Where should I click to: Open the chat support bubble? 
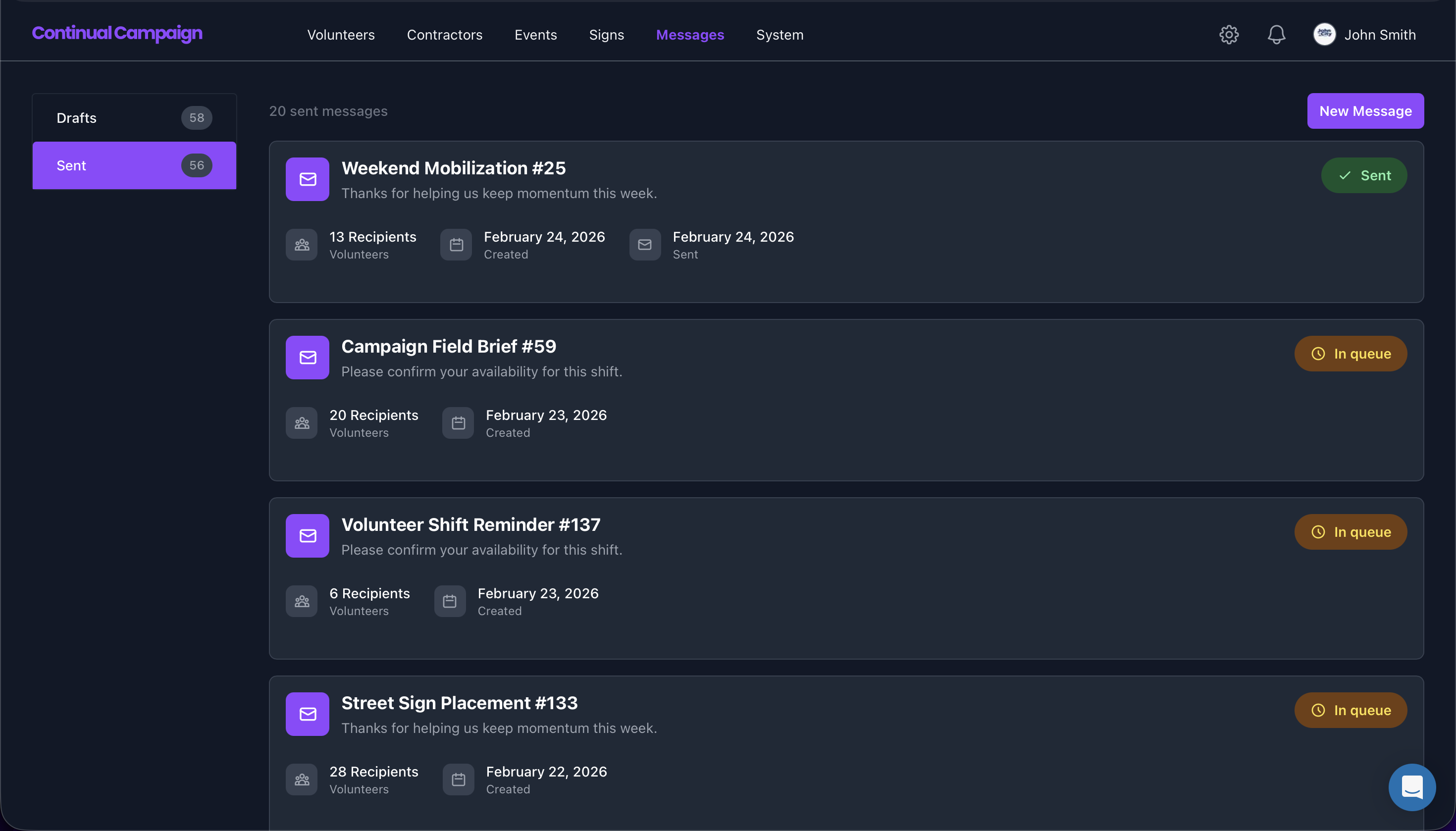(x=1411, y=787)
